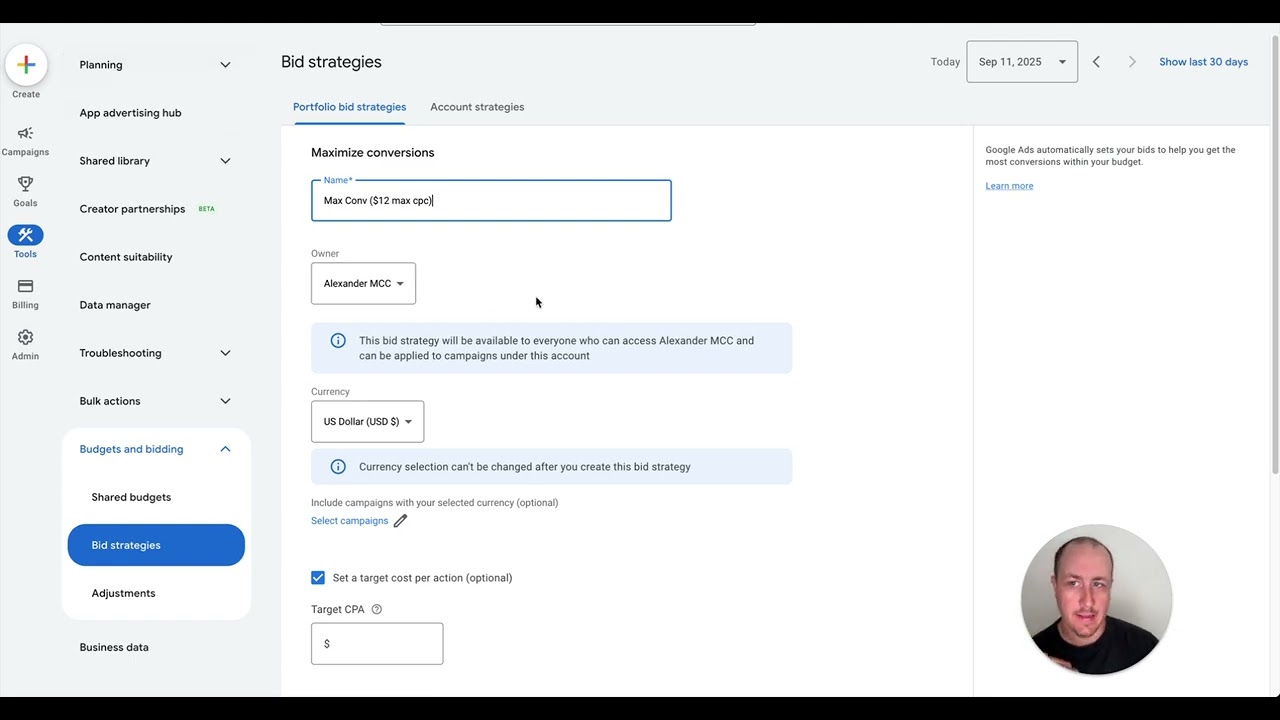Open Campaigns megaphone icon

click(x=25, y=133)
